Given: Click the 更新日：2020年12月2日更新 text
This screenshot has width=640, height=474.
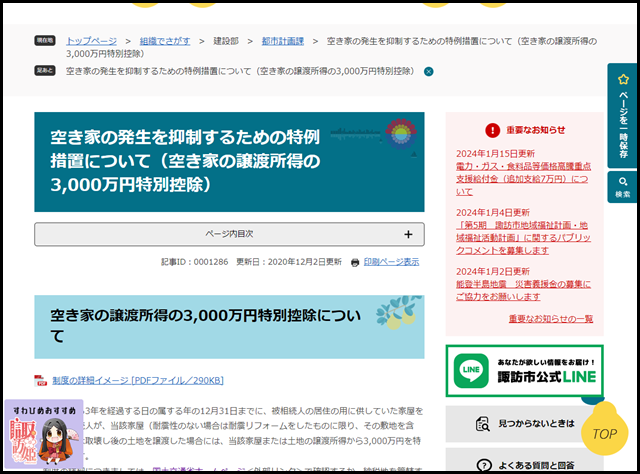Looking at the screenshot, I should coord(289,262).
